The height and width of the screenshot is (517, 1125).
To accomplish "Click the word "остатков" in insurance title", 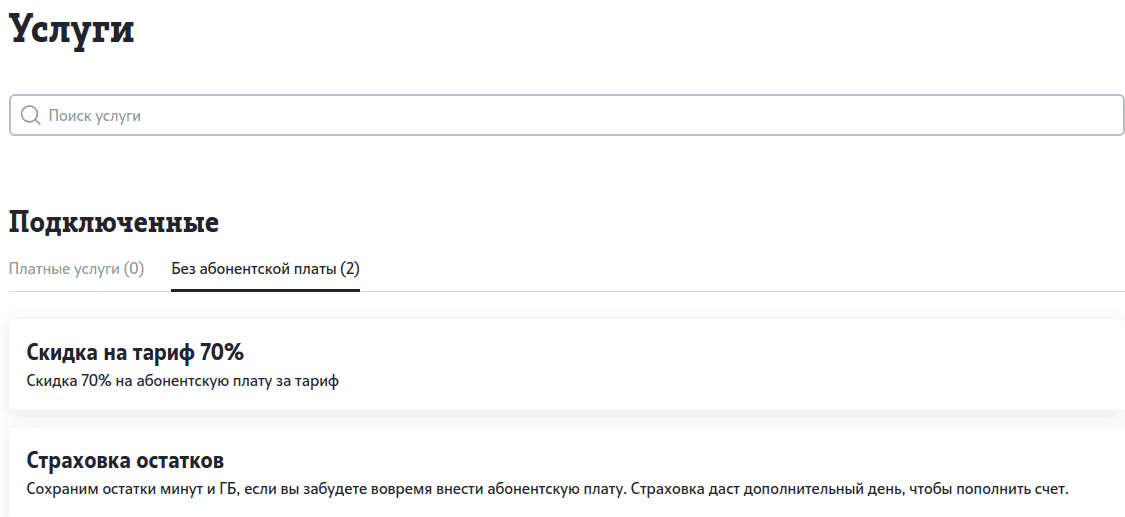I will [x=181, y=460].
